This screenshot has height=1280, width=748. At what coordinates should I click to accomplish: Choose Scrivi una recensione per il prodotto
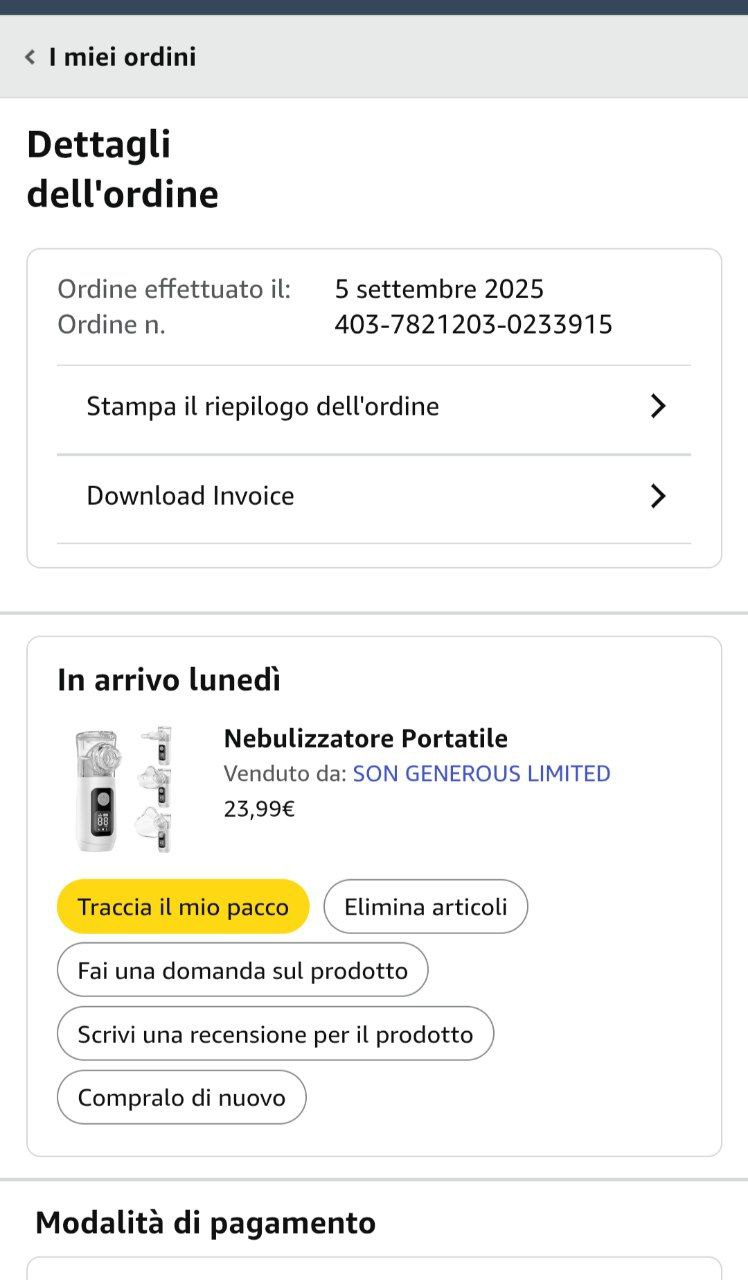[x=275, y=1034]
